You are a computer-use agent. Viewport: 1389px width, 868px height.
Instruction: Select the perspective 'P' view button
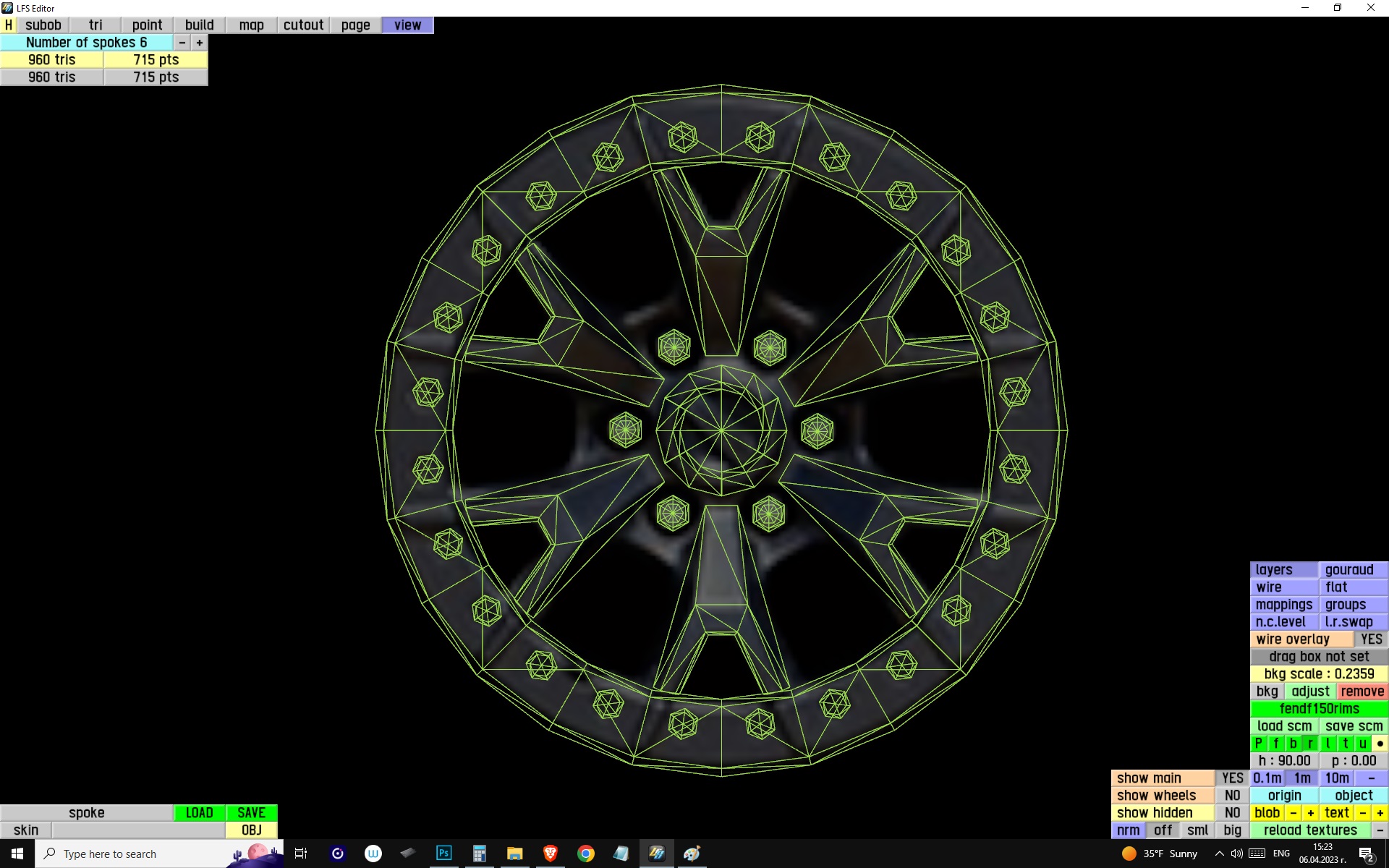pyautogui.click(x=1259, y=744)
